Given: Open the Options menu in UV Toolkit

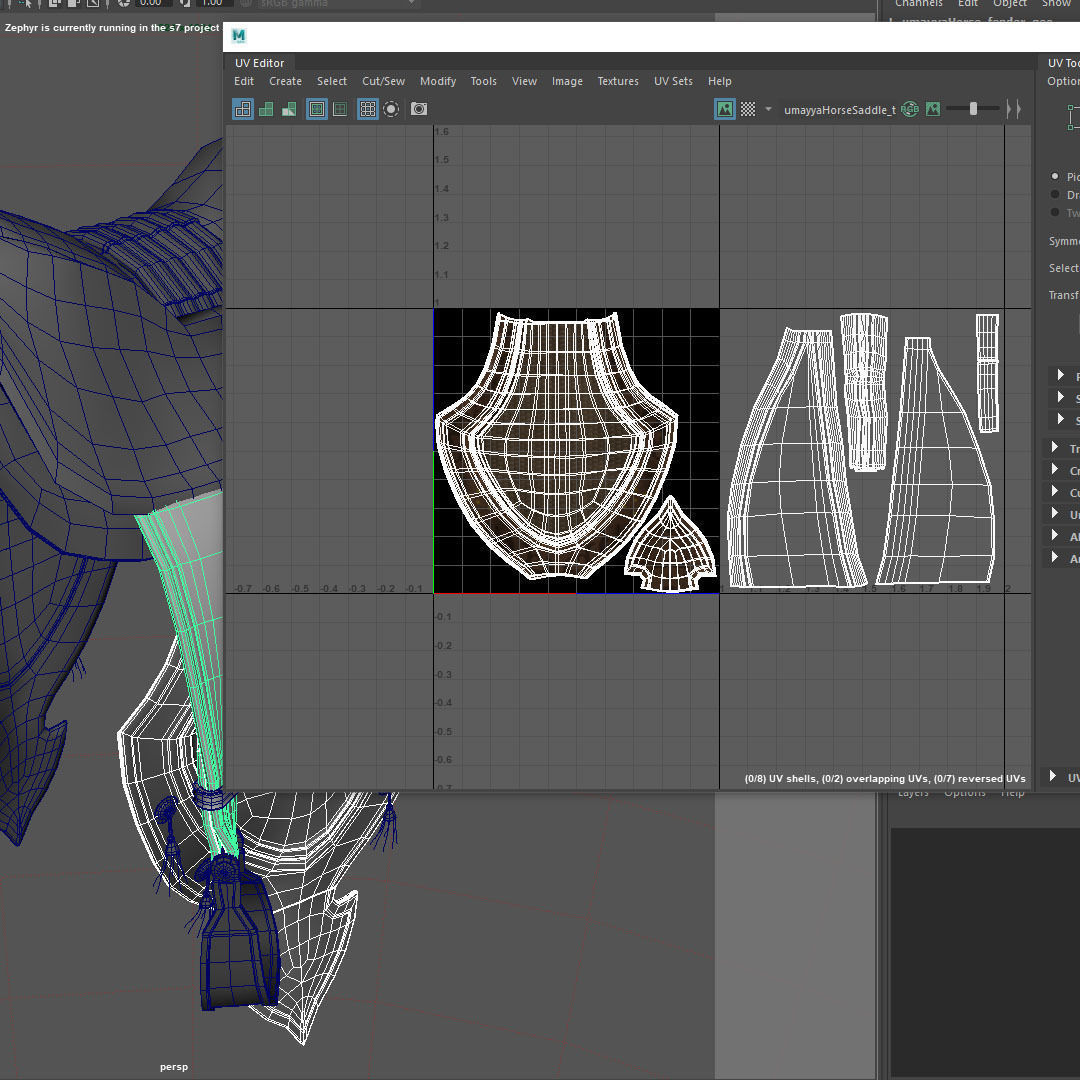Looking at the screenshot, I should tap(1063, 81).
